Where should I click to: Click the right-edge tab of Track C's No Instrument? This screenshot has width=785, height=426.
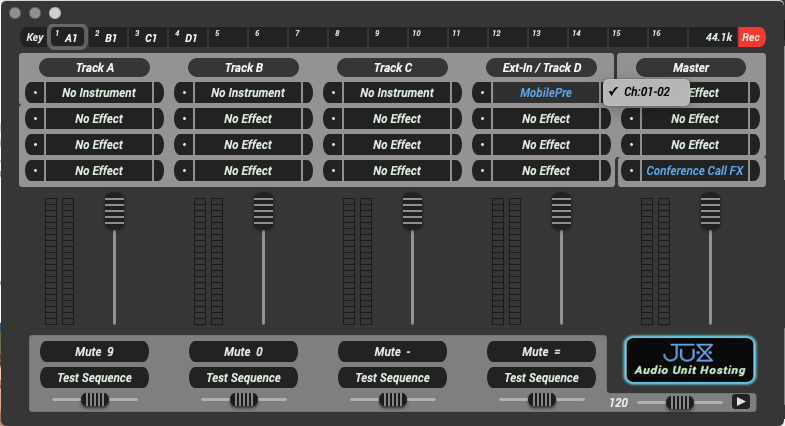[456, 93]
